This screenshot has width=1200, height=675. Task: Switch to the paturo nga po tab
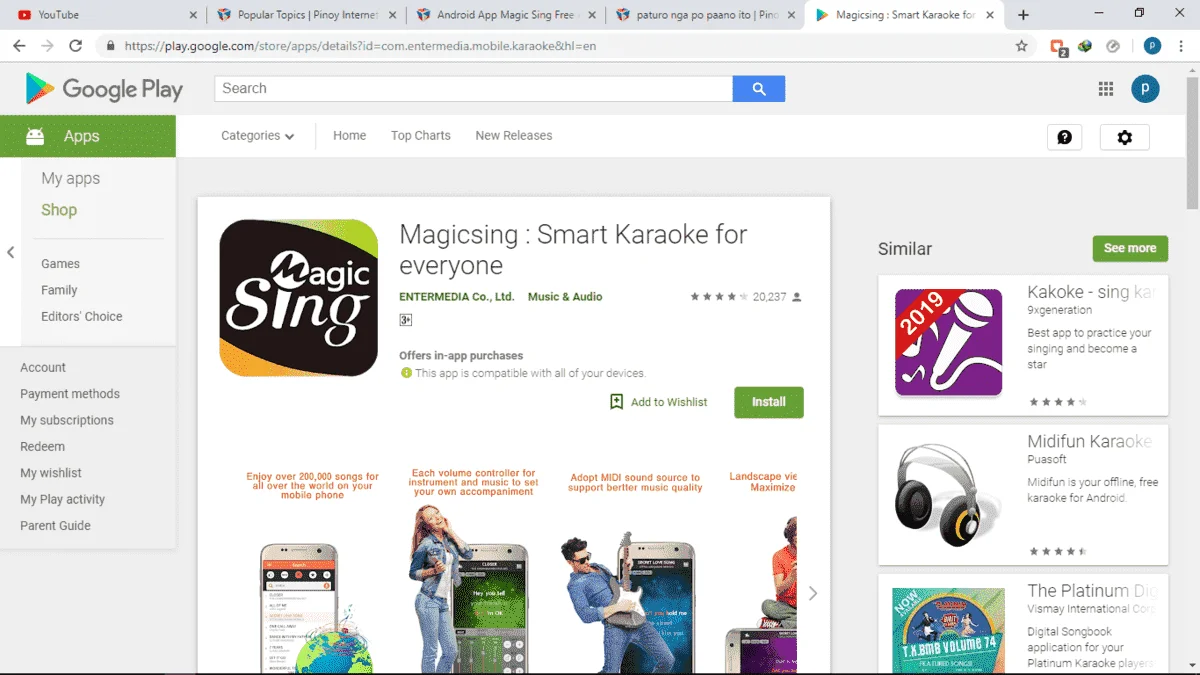click(706, 15)
